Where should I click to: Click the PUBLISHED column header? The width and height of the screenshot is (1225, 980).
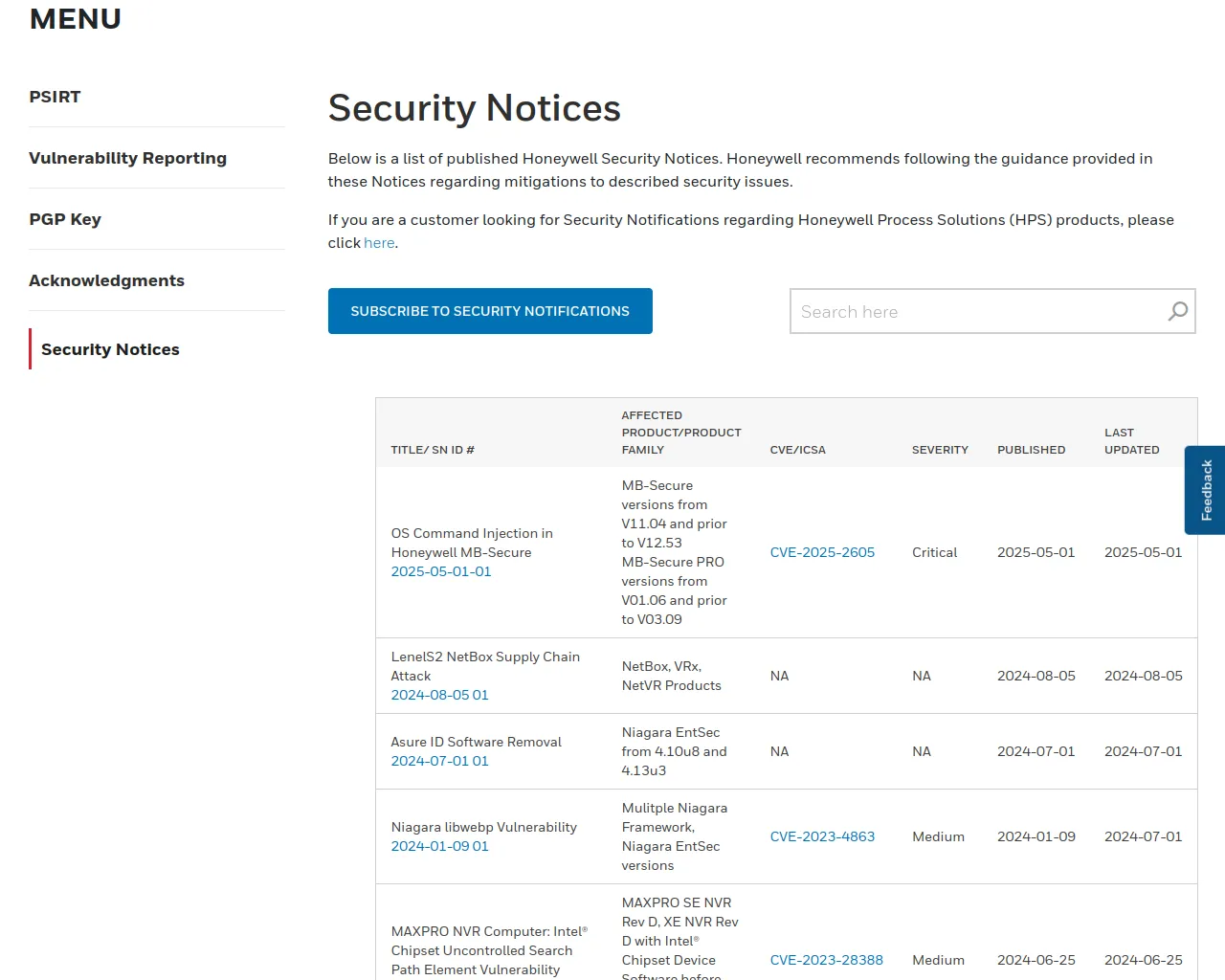pyautogui.click(x=1031, y=450)
